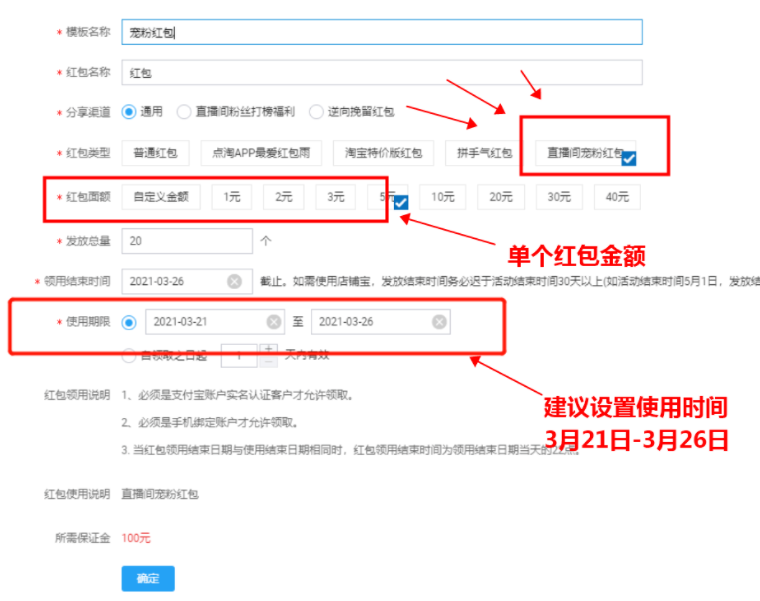The height and width of the screenshot is (601, 760).
Task: Click the 发放总量 quantity field
Action: point(186,241)
